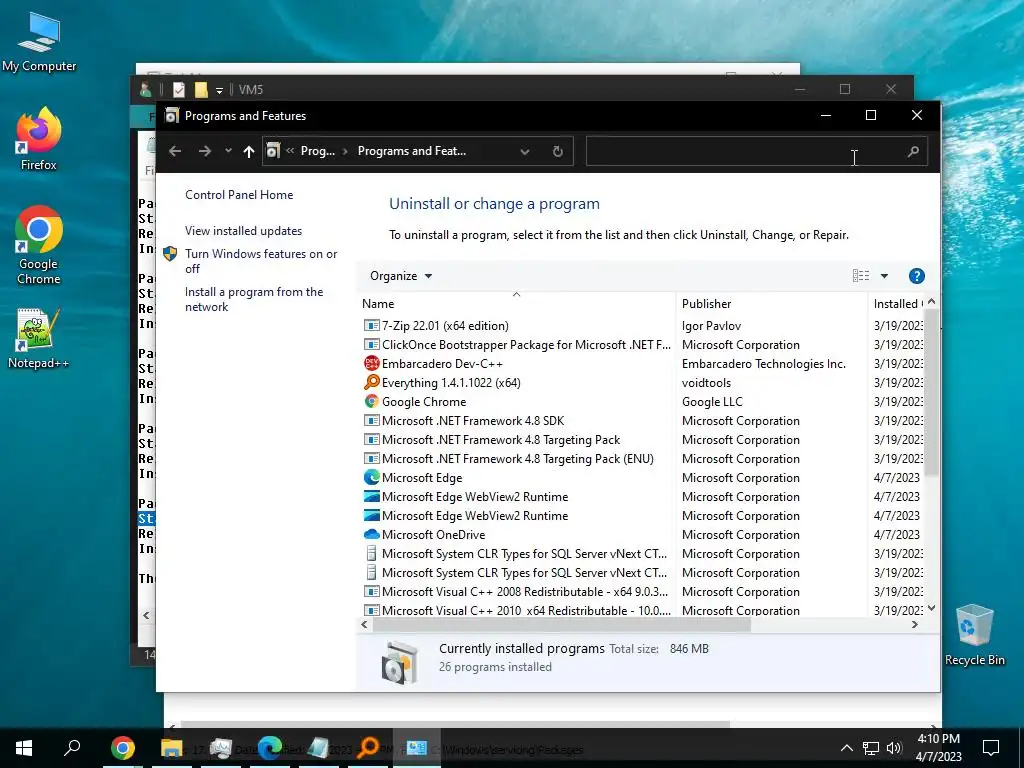Viewport: 1024px width, 768px height.
Task: Open Google Chrome desktop shortcut
Action: click(x=39, y=246)
